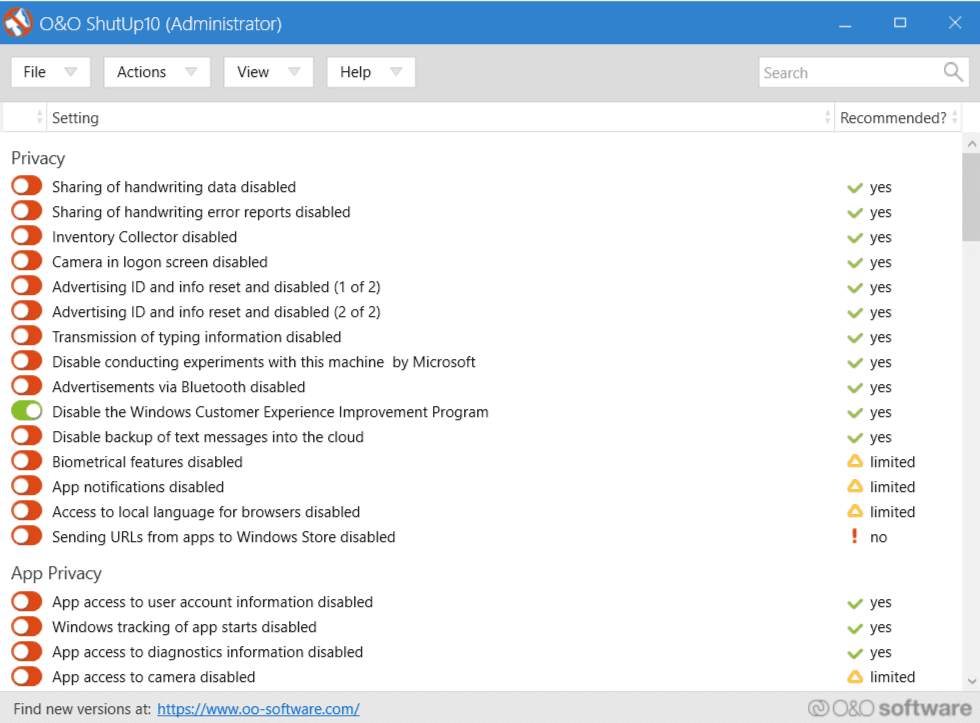The height and width of the screenshot is (723, 980).
Task: Select 'Disable backup of text messages into the cloud' text
Action: (x=208, y=437)
